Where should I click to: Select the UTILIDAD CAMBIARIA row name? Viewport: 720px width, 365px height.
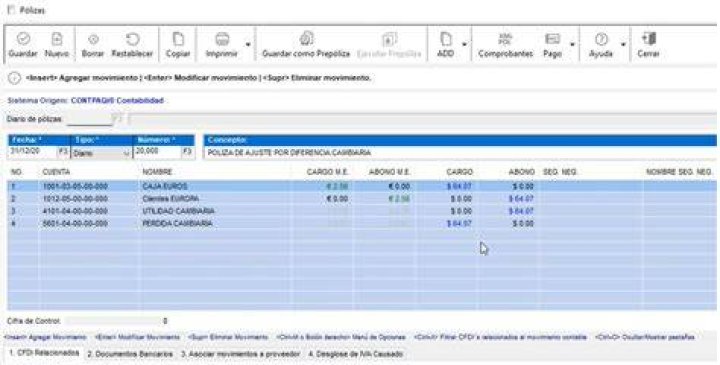coord(178,211)
